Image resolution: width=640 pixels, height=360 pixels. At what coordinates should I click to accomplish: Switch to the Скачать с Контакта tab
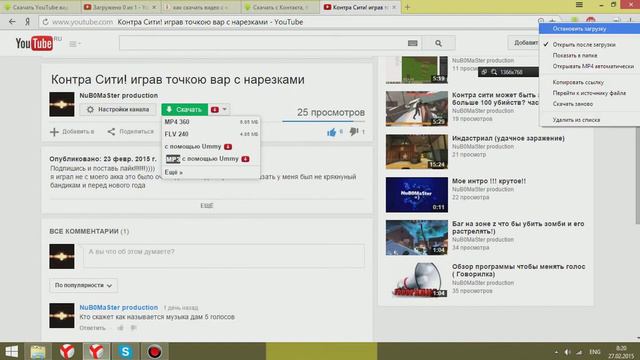(x=280, y=7)
